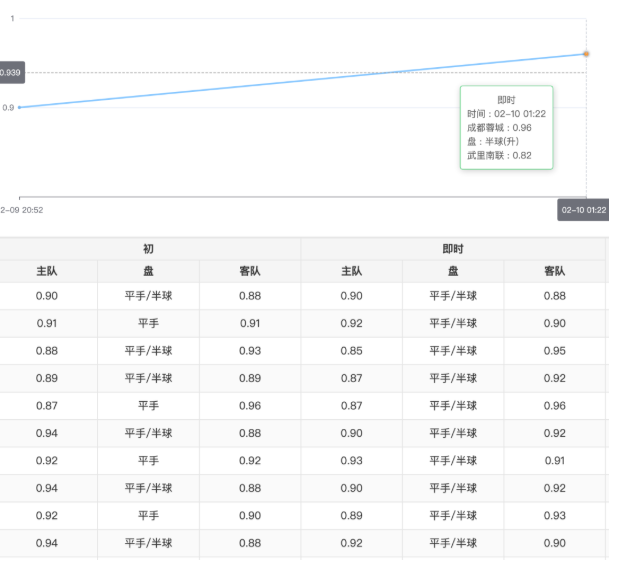The image size is (625, 561).
Task: Click the 主队 header under 即时
Action: coord(351,271)
